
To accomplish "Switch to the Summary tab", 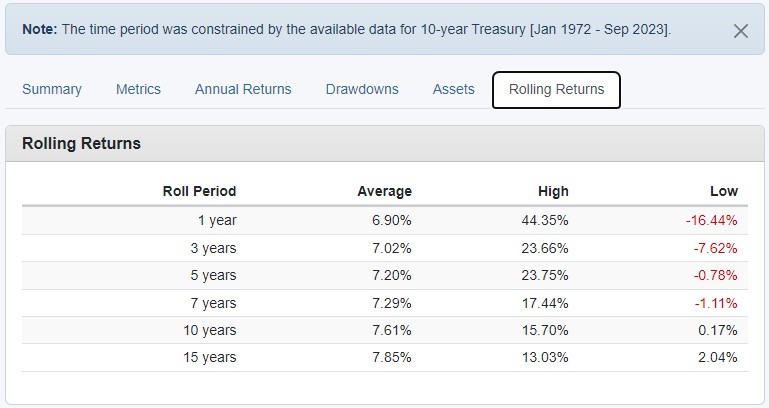I will (x=51, y=89).
